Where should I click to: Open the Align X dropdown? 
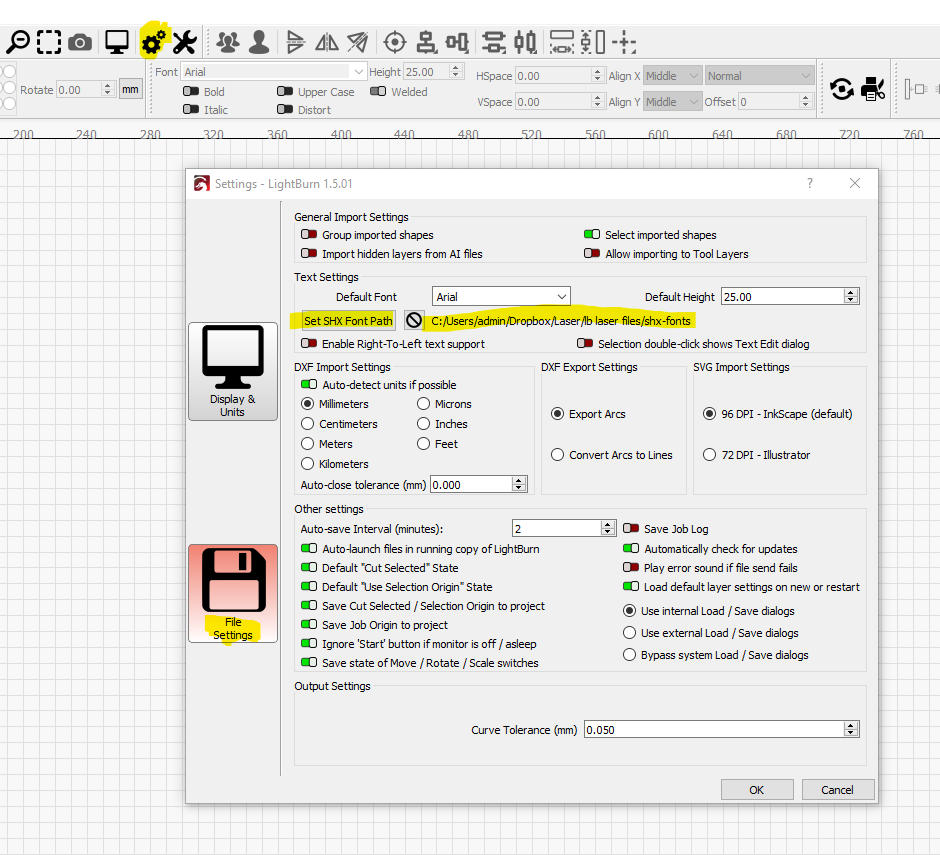click(x=672, y=76)
